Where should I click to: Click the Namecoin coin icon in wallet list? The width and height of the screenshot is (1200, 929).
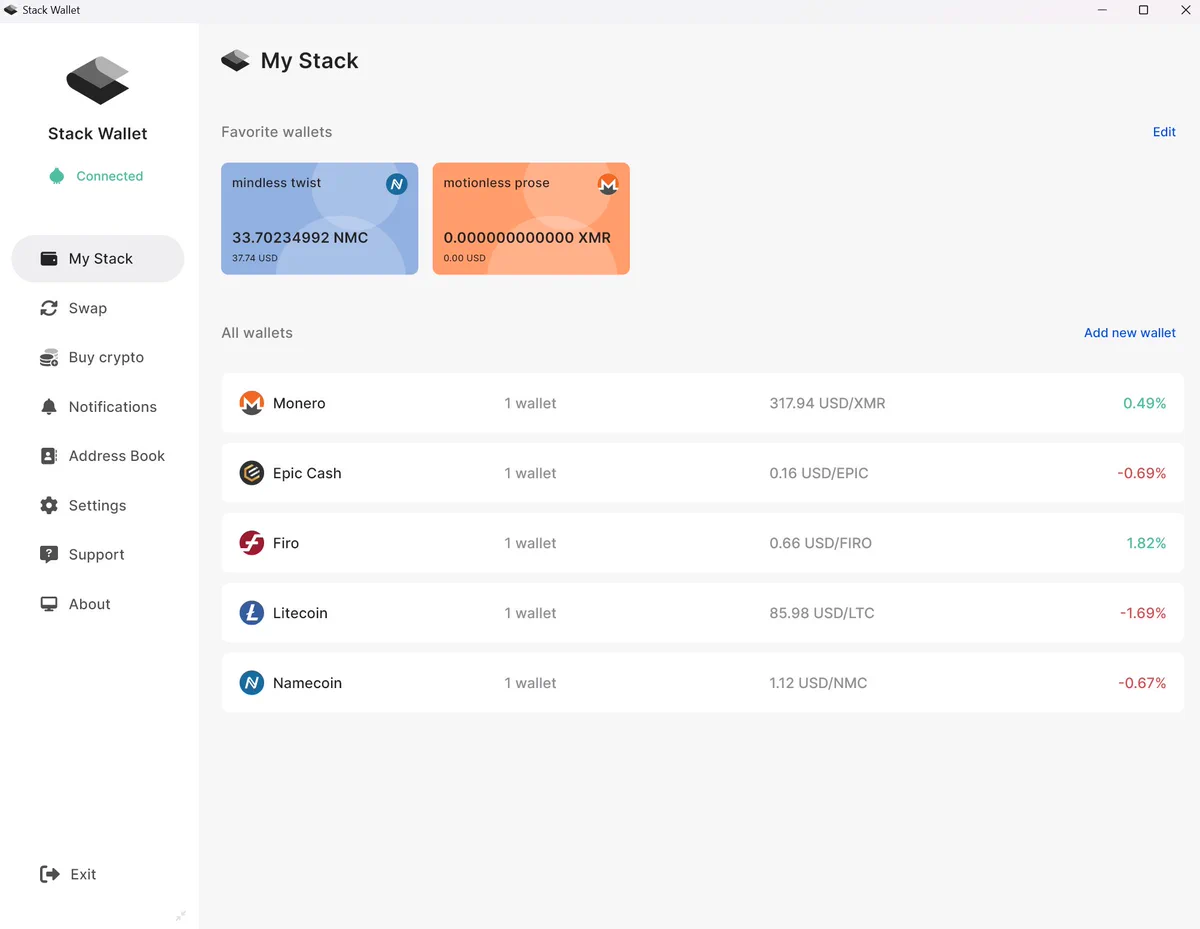[x=251, y=683]
